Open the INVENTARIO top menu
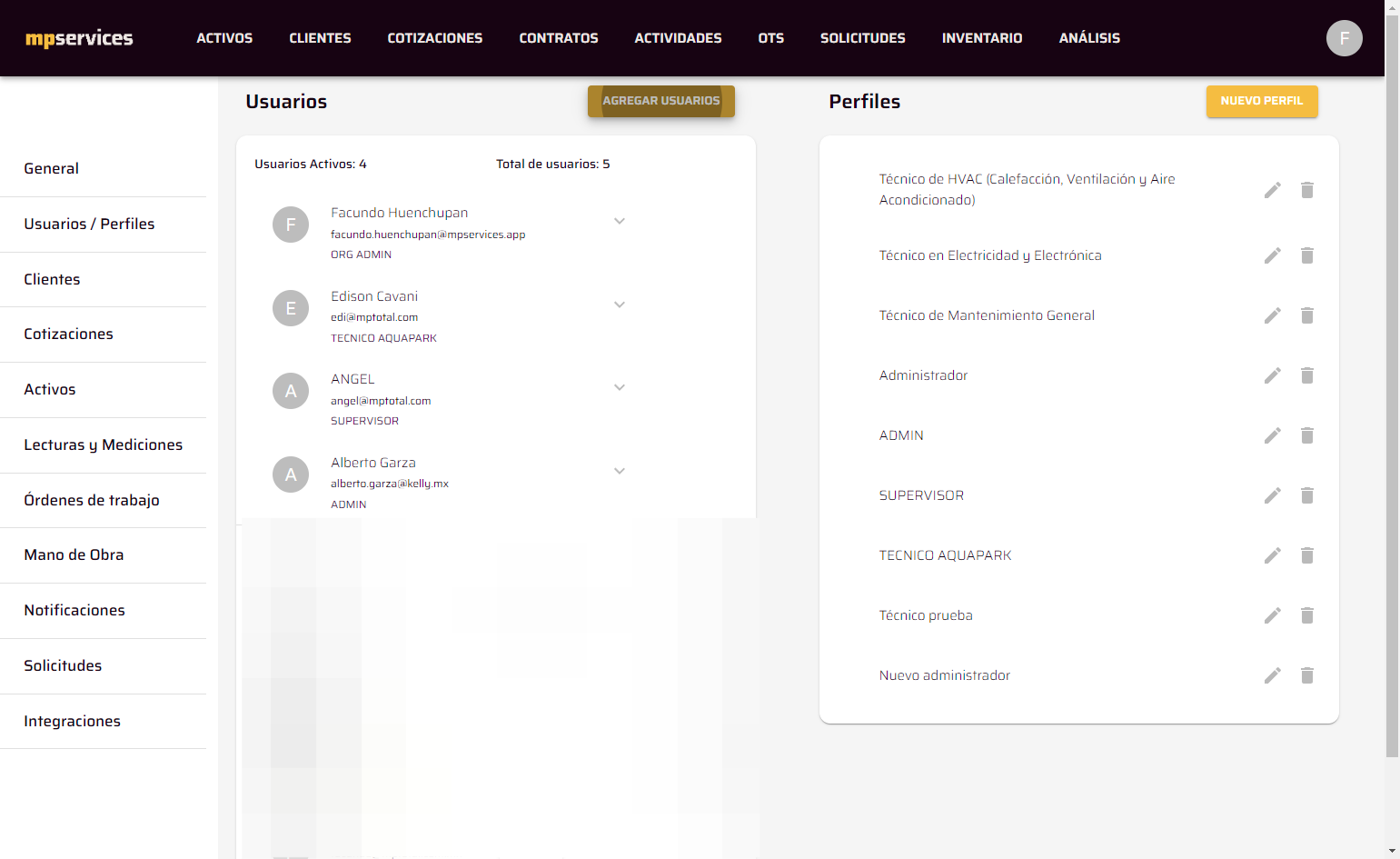Screen dimensions: 1400x859 (982, 38)
